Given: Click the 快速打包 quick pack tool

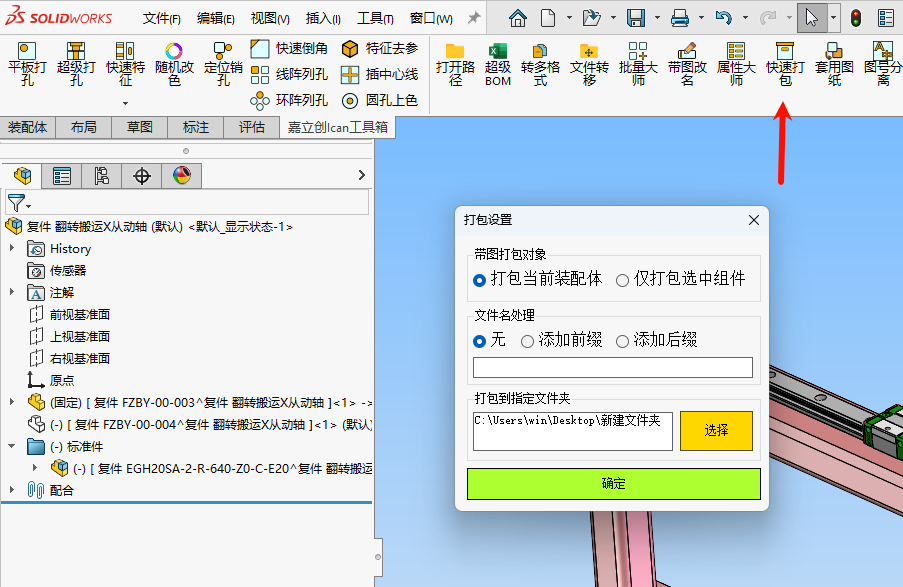Looking at the screenshot, I should tap(784, 63).
